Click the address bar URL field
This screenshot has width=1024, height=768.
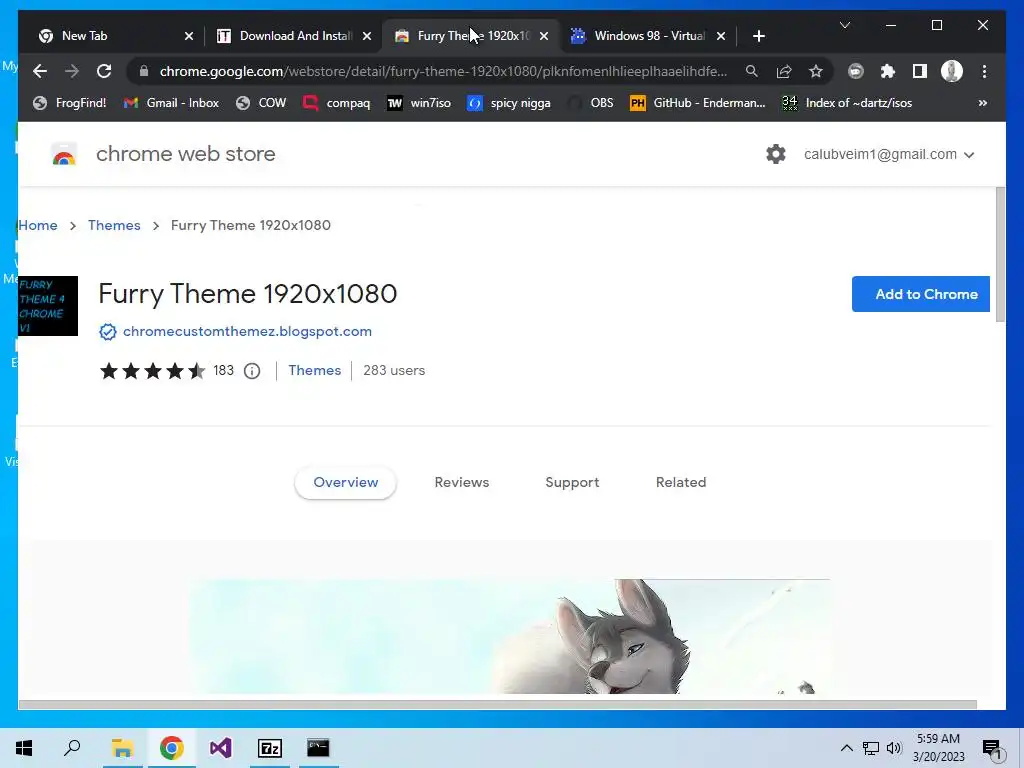click(443, 71)
